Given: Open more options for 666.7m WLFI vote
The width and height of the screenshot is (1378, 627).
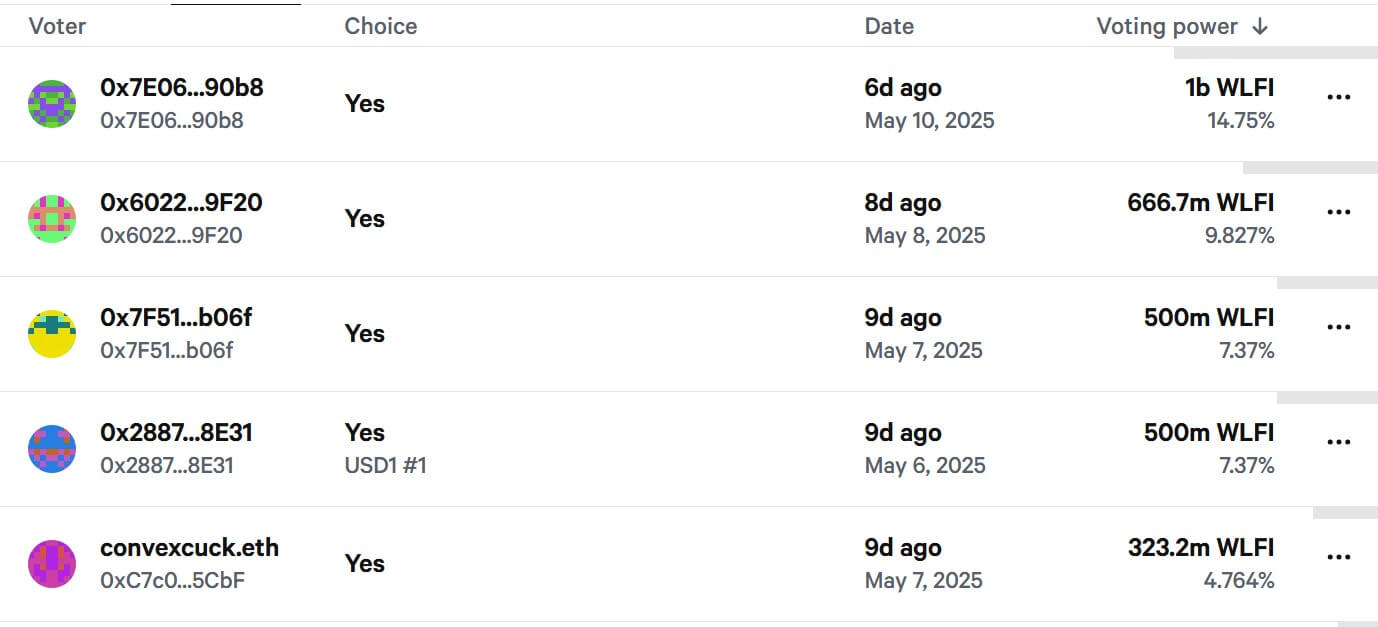Looking at the screenshot, I should click(x=1338, y=212).
